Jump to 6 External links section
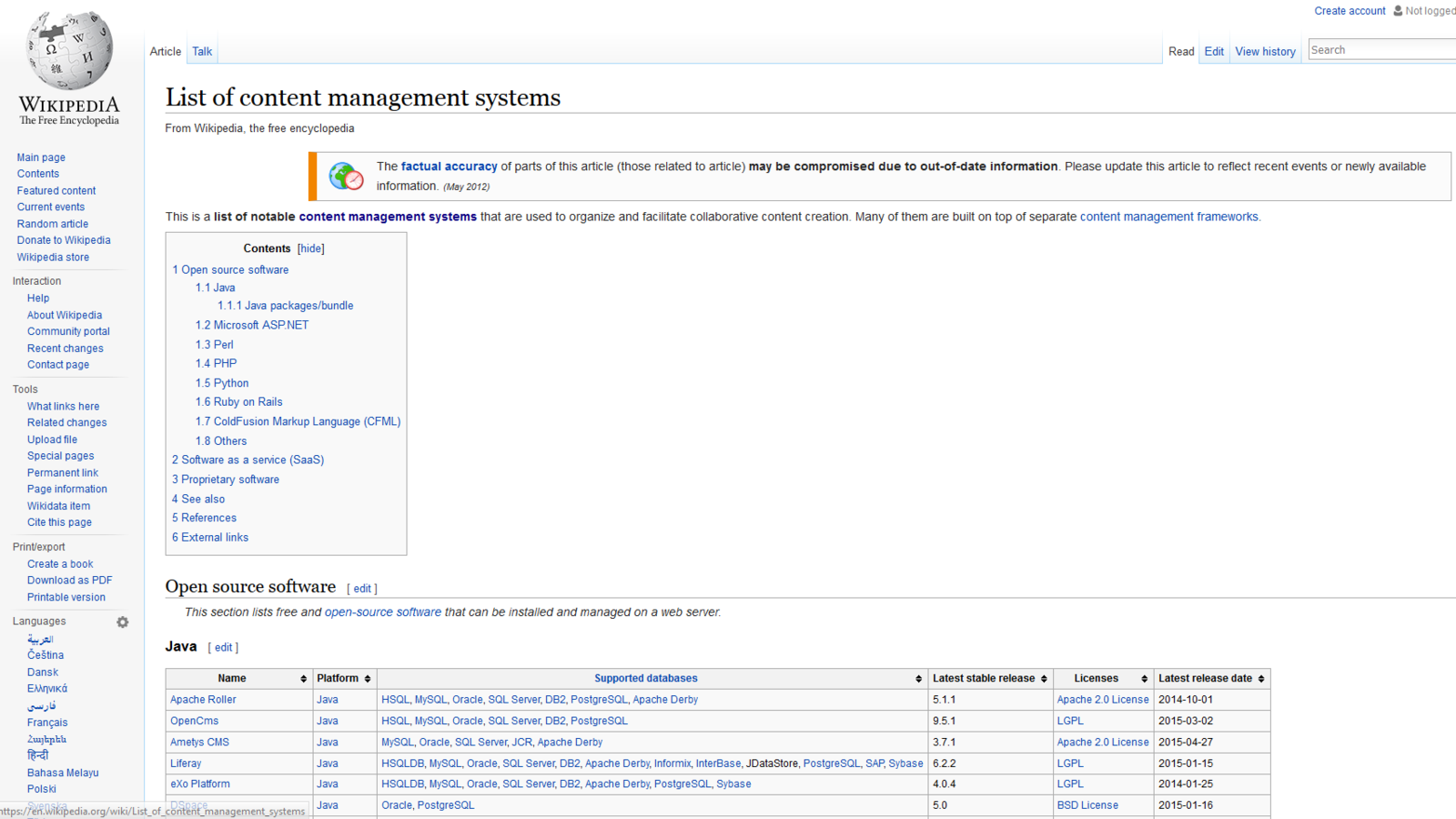Screen dimensions: 1456x819 click(x=210, y=538)
